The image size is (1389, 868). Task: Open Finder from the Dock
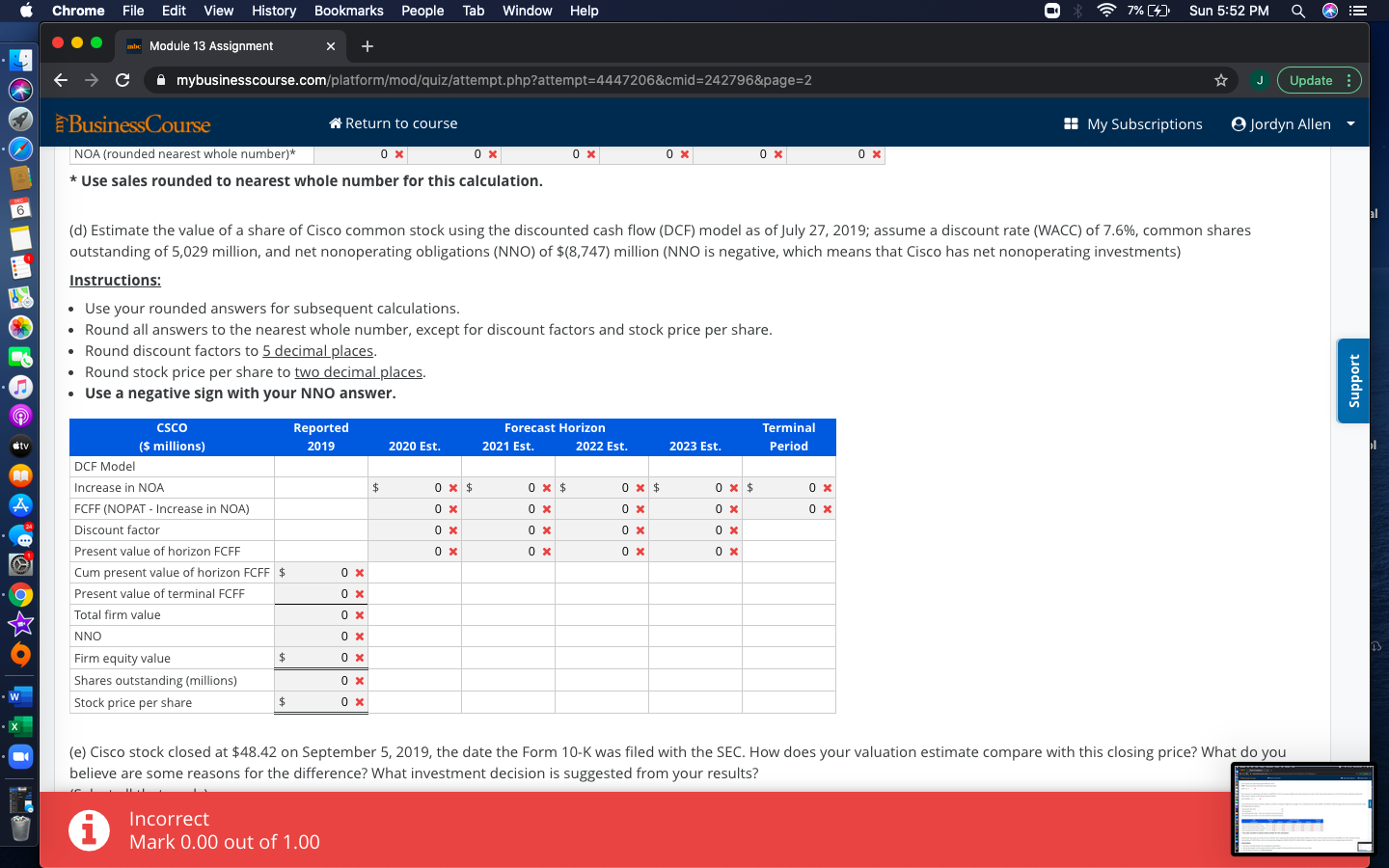(20, 60)
